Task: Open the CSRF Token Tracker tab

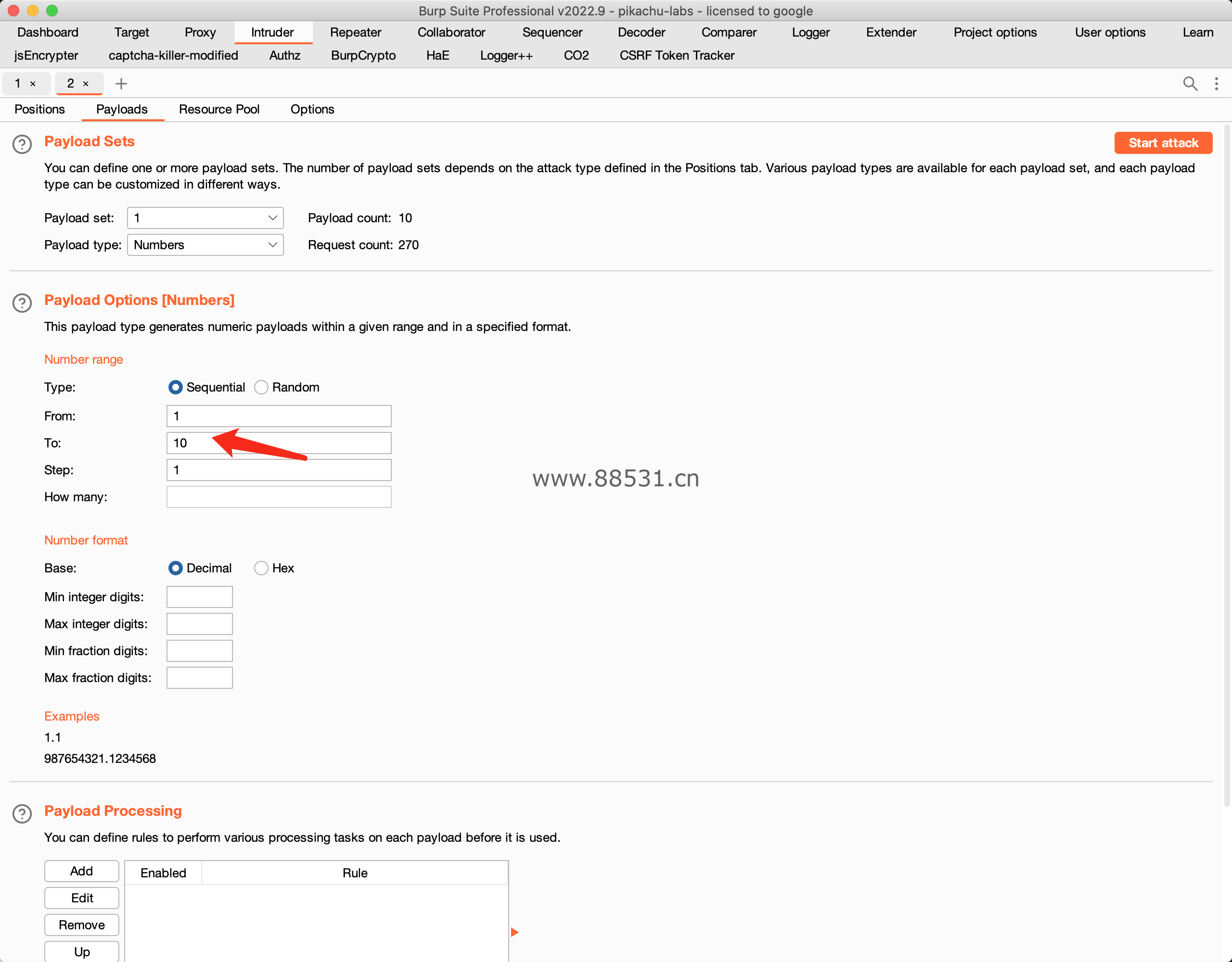Action: [x=677, y=55]
